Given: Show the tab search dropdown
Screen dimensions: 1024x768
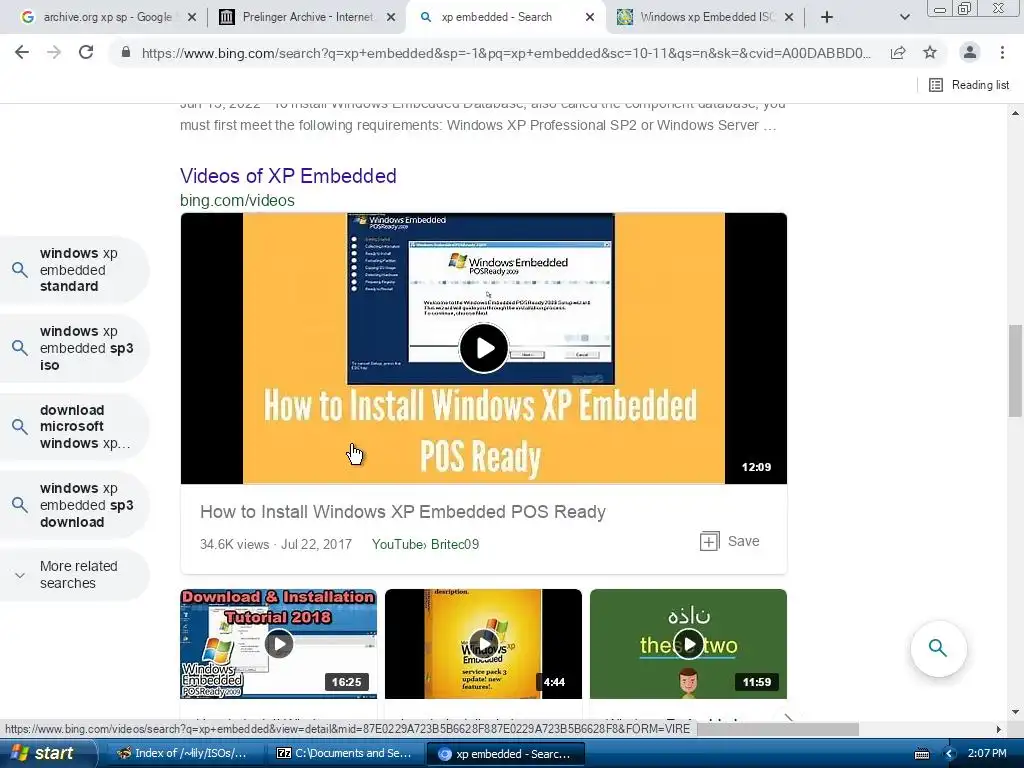Looking at the screenshot, I should (x=904, y=17).
